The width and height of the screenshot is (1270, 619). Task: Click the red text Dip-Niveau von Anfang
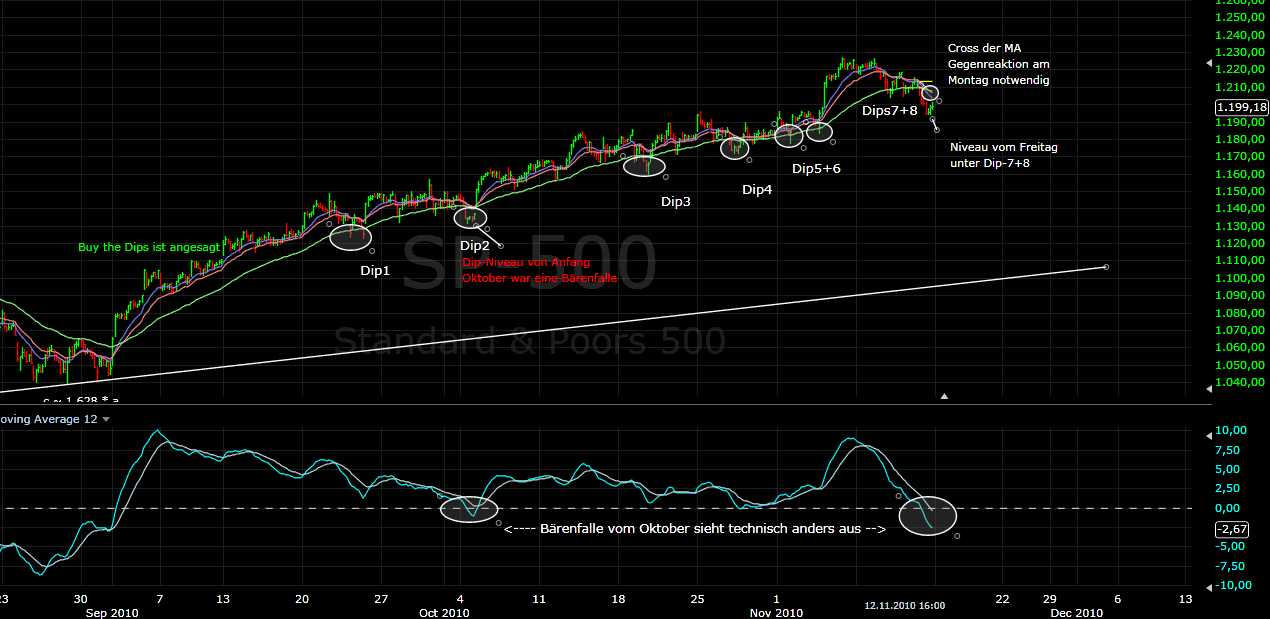pos(526,262)
